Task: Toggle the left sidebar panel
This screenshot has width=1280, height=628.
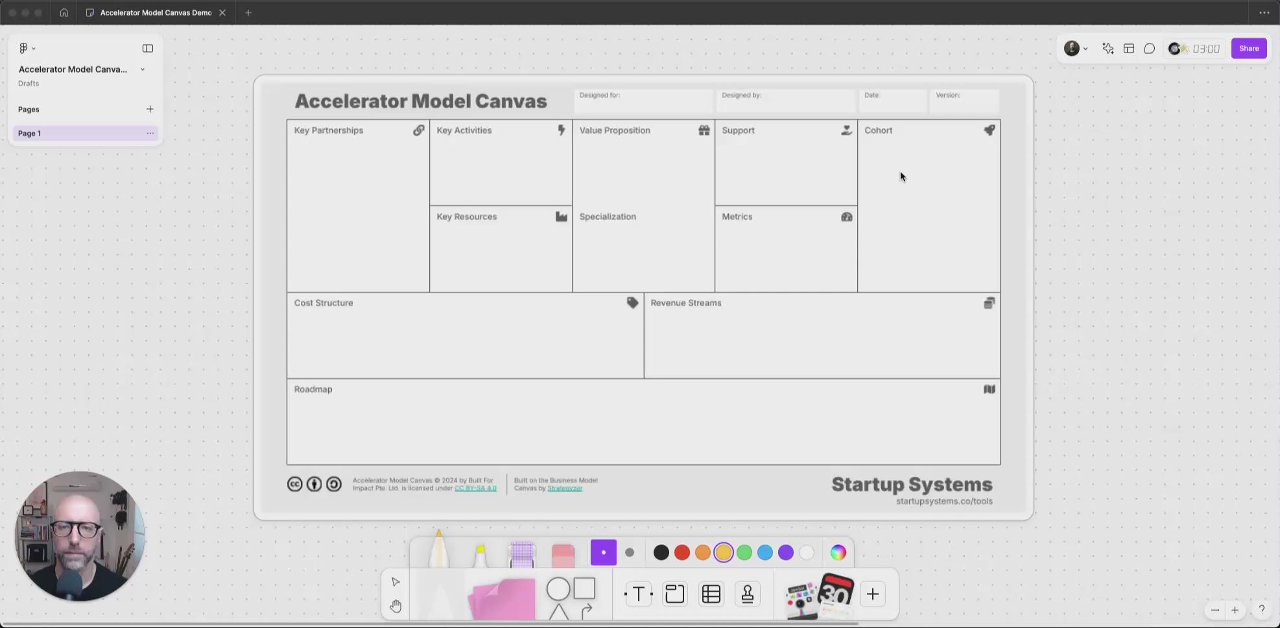Action: click(148, 48)
